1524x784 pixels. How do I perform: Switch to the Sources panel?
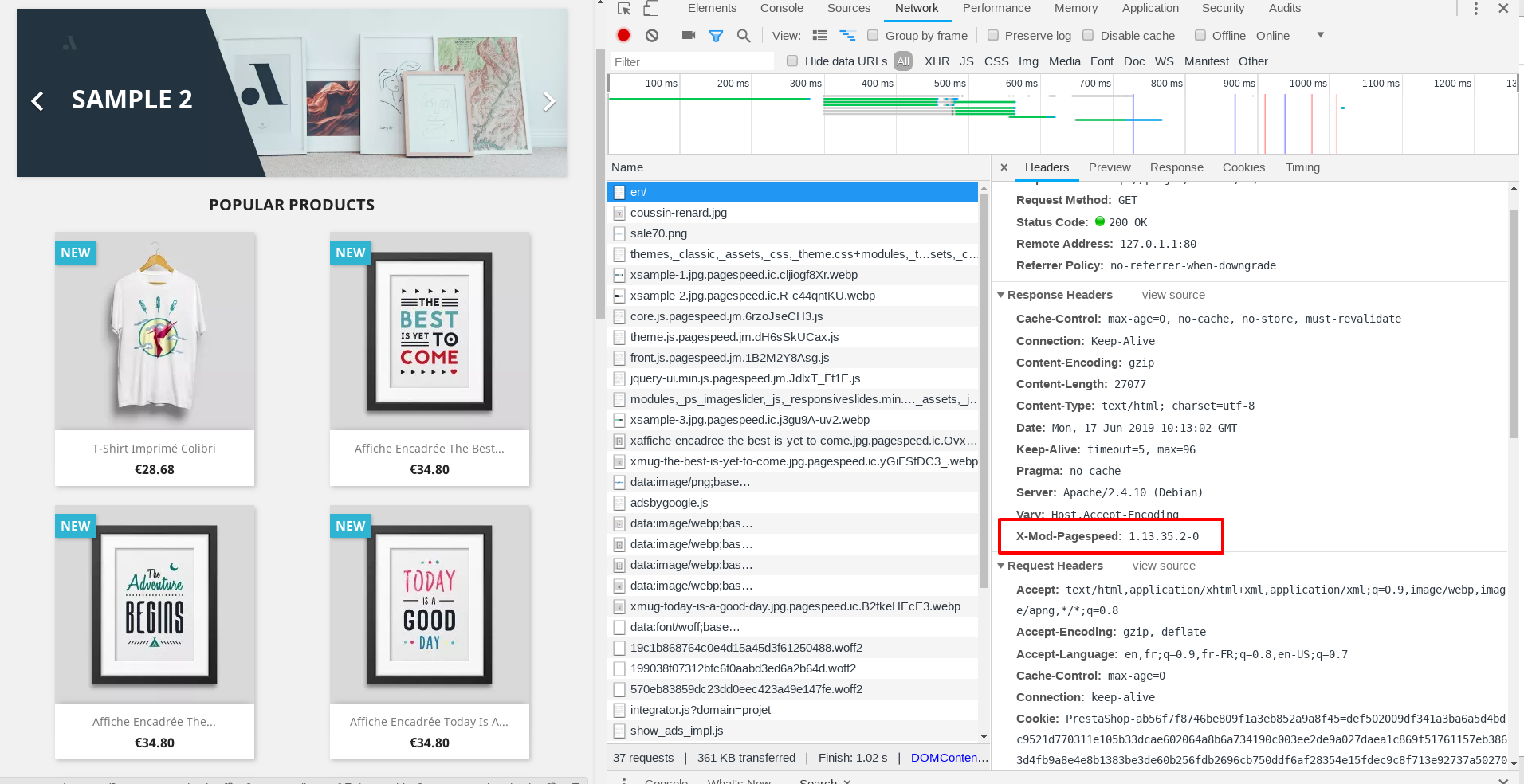(849, 8)
